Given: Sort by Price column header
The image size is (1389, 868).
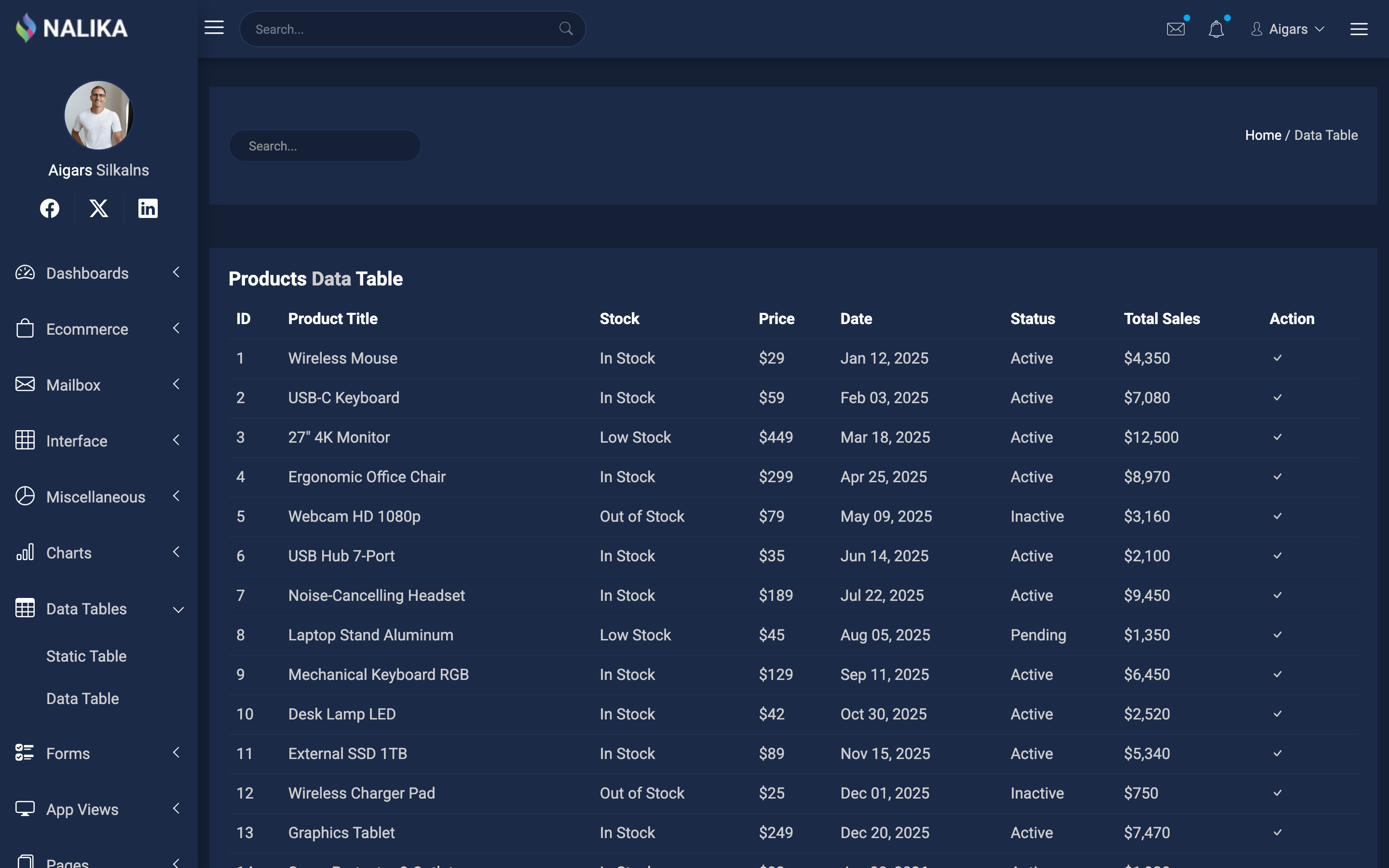Looking at the screenshot, I should coord(776,319).
